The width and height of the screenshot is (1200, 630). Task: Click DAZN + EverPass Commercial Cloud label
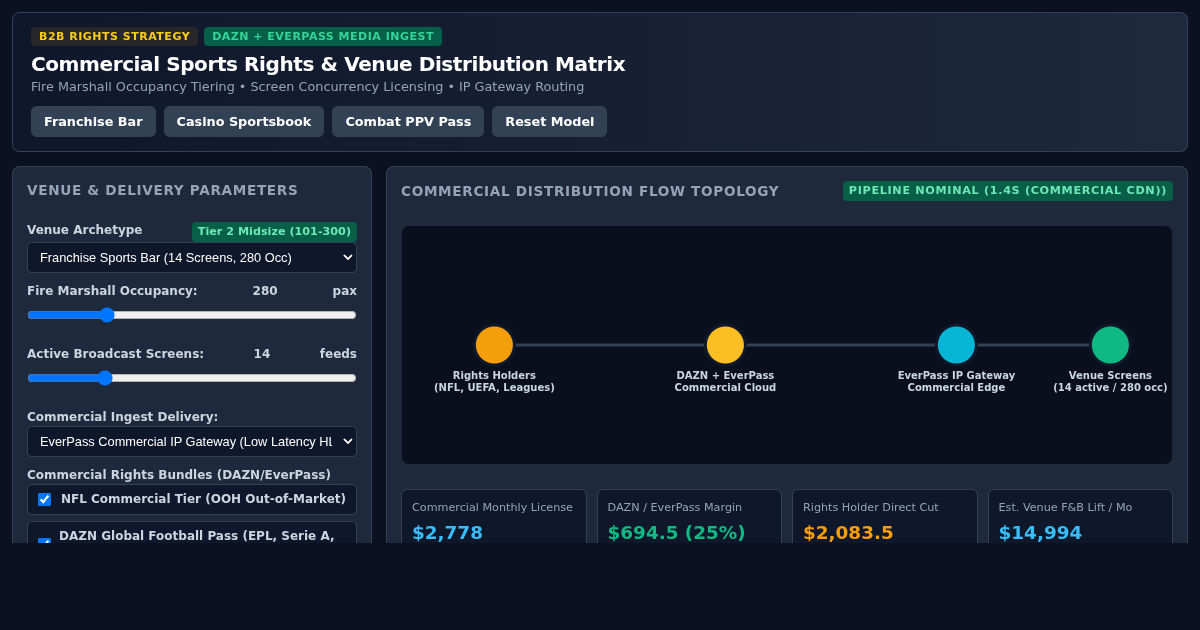[725, 381]
